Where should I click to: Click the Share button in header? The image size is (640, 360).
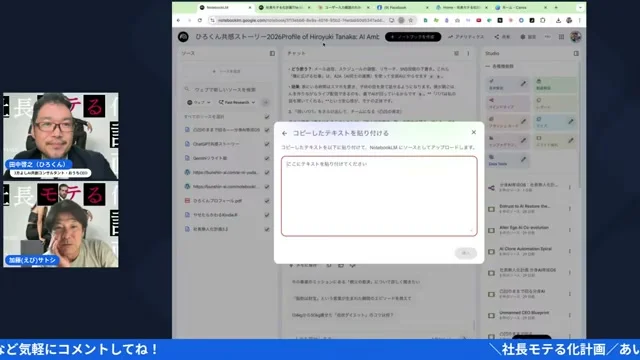coord(502,37)
